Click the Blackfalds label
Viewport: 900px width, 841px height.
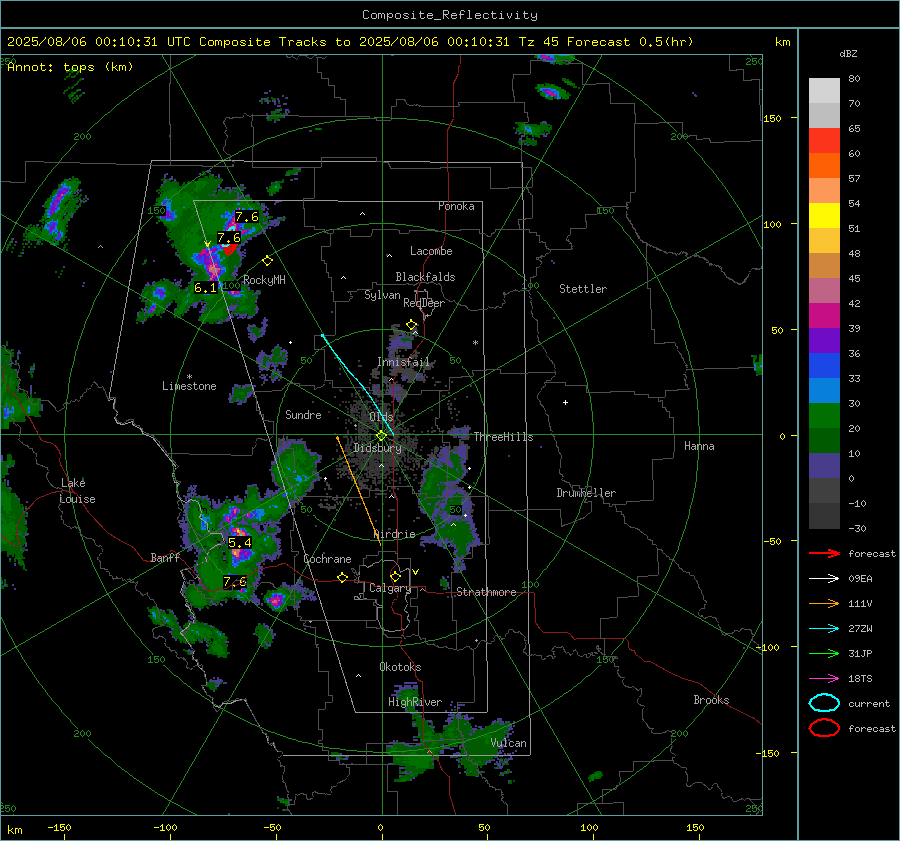tap(425, 277)
